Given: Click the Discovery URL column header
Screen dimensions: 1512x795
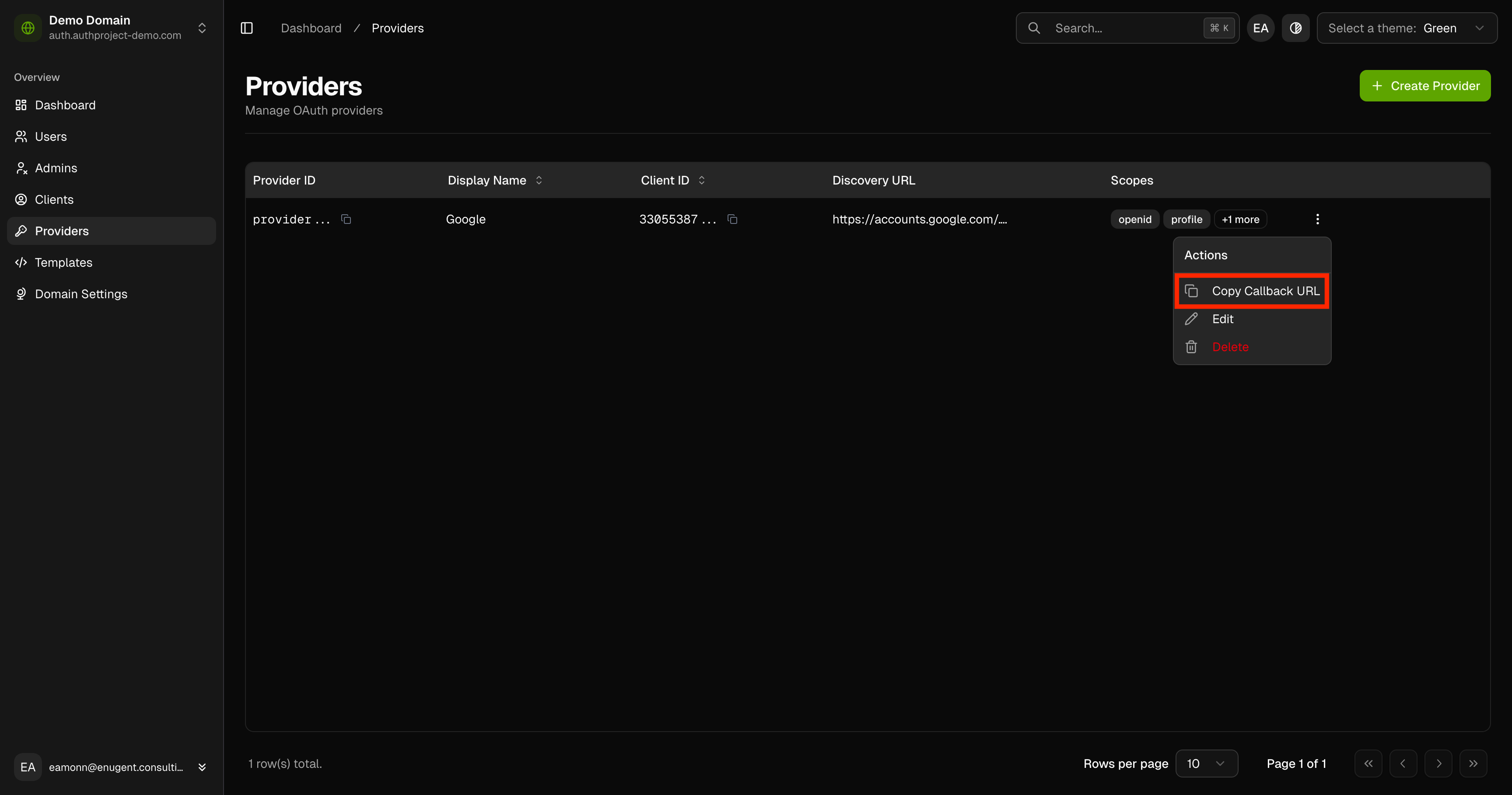Looking at the screenshot, I should point(873,180).
